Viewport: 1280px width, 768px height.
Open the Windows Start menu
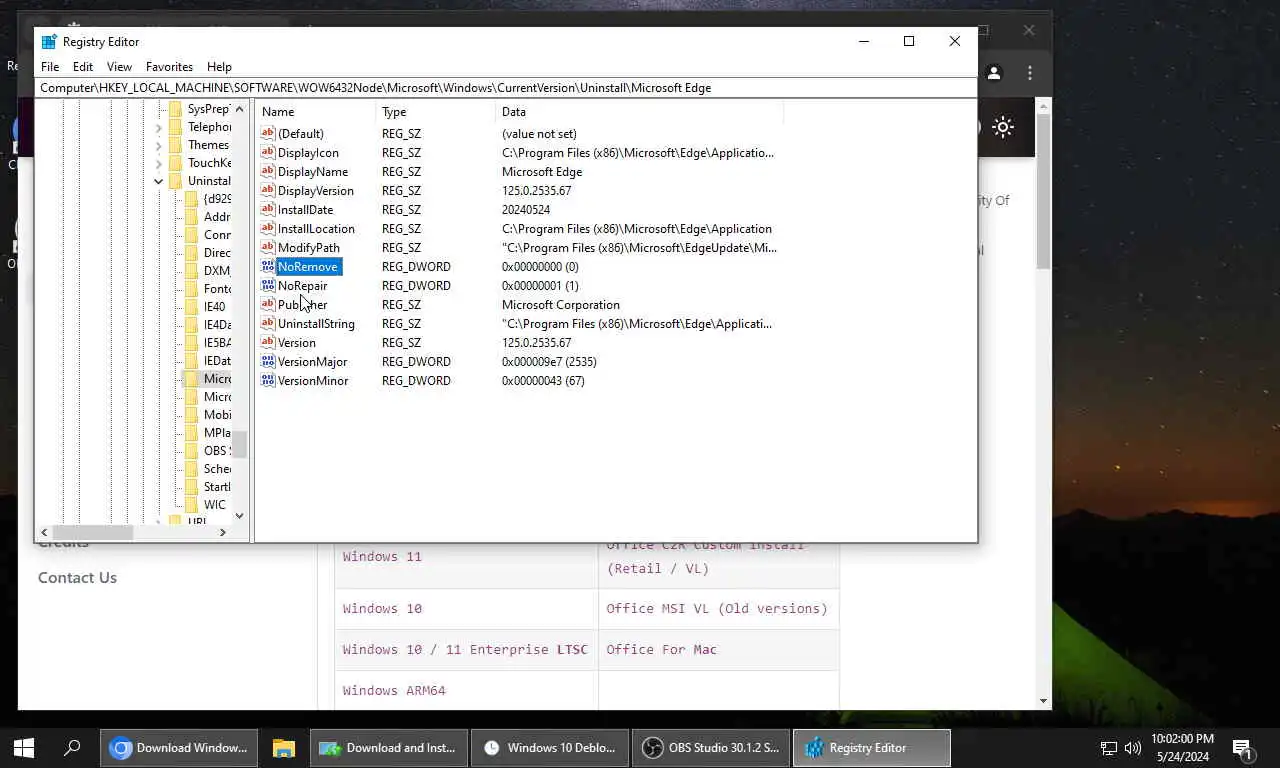pyautogui.click(x=24, y=747)
